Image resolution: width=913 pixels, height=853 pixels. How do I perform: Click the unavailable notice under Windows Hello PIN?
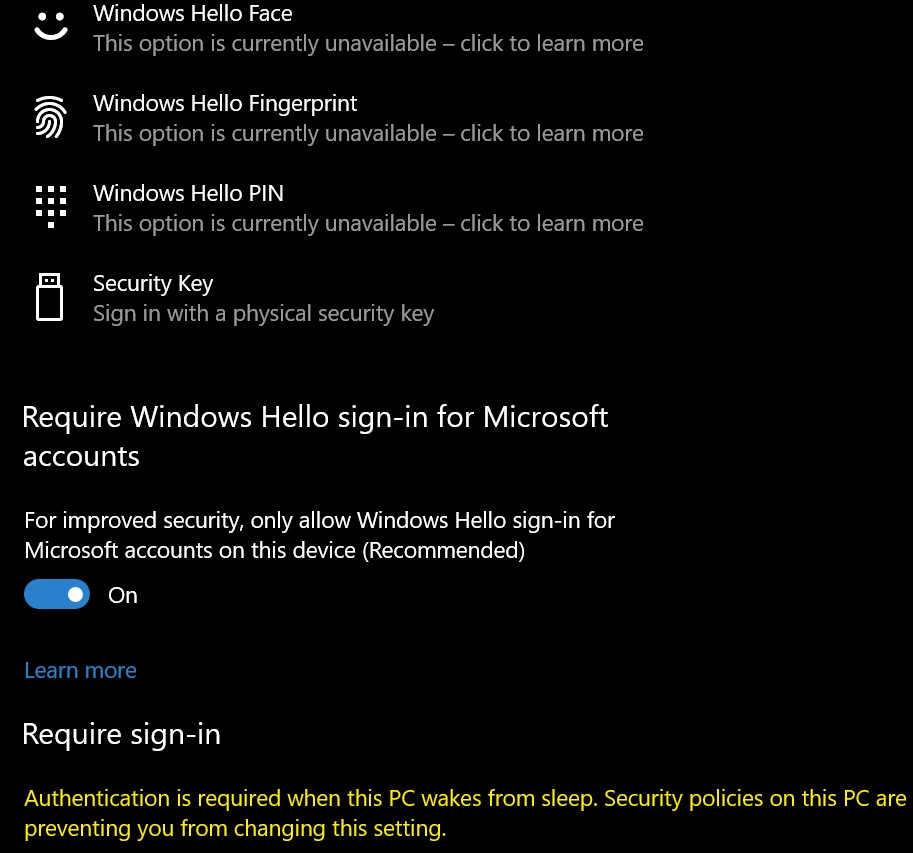click(368, 224)
